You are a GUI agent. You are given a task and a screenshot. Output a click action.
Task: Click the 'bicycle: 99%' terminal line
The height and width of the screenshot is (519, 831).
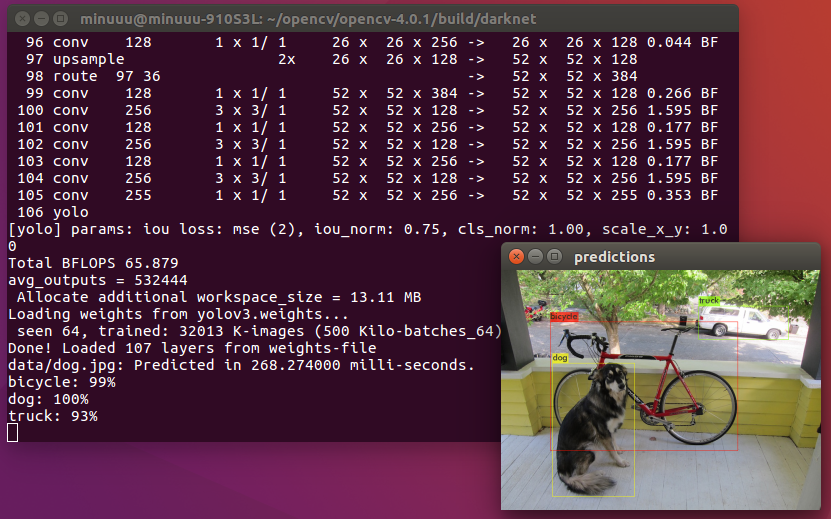(61, 382)
